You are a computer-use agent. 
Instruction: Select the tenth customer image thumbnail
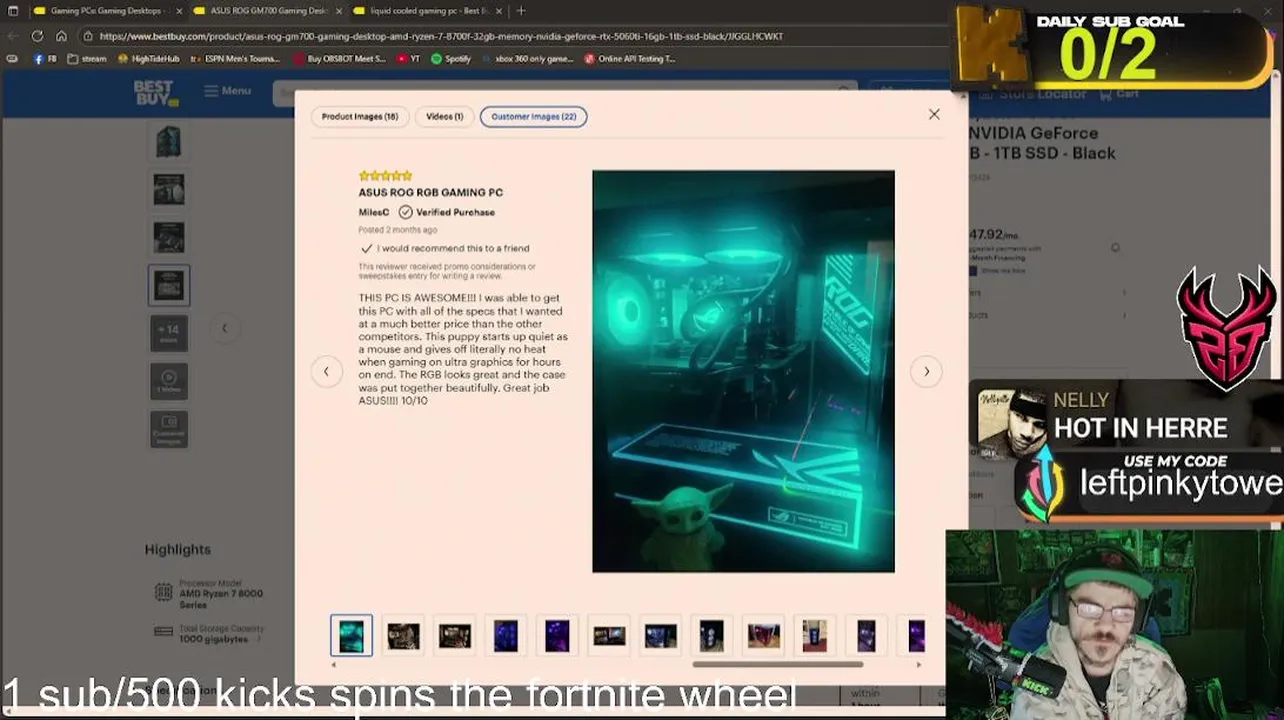pos(814,635)
